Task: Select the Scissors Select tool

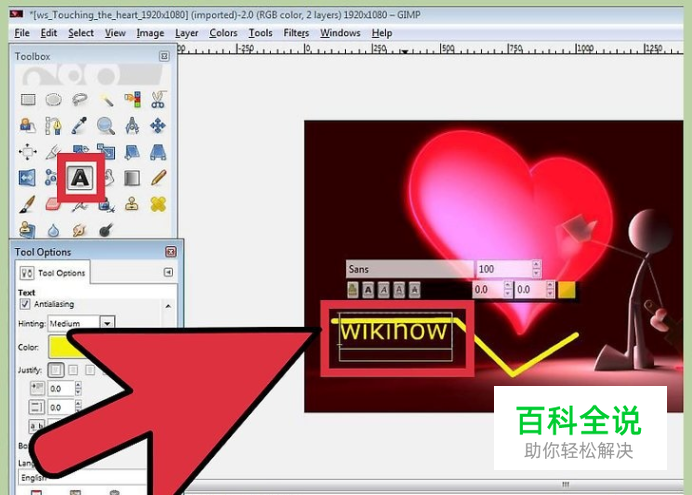Action: tap(158, 99)
